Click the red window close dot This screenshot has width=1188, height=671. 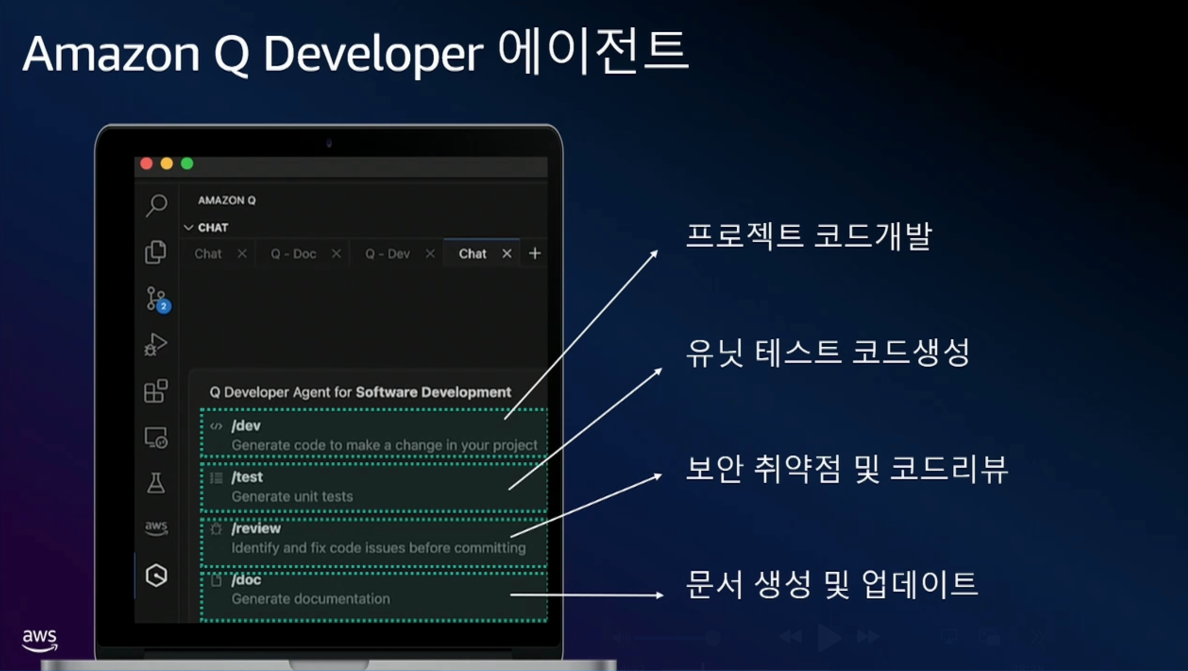point(147,164)
